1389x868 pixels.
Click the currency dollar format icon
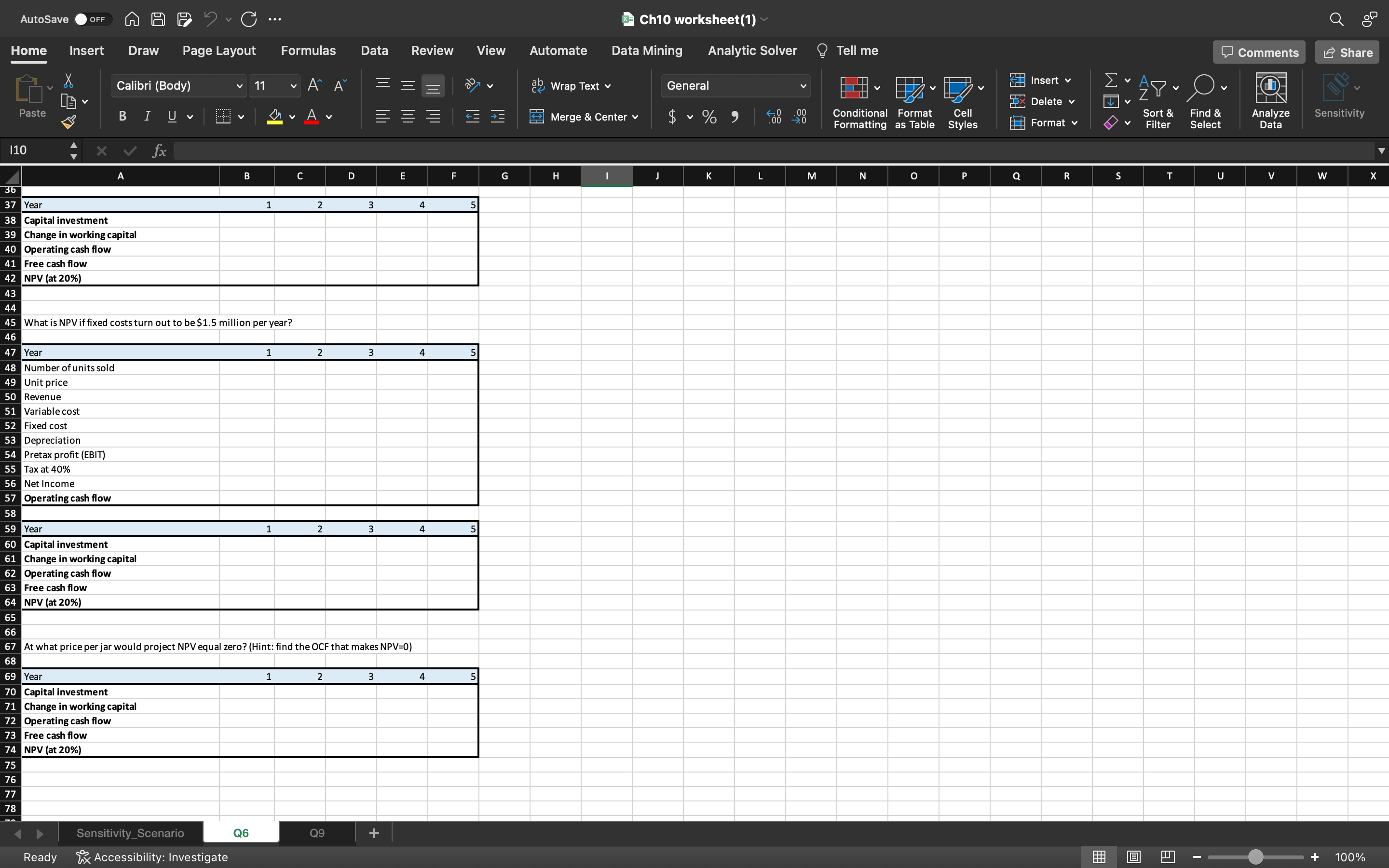(672, 117)
